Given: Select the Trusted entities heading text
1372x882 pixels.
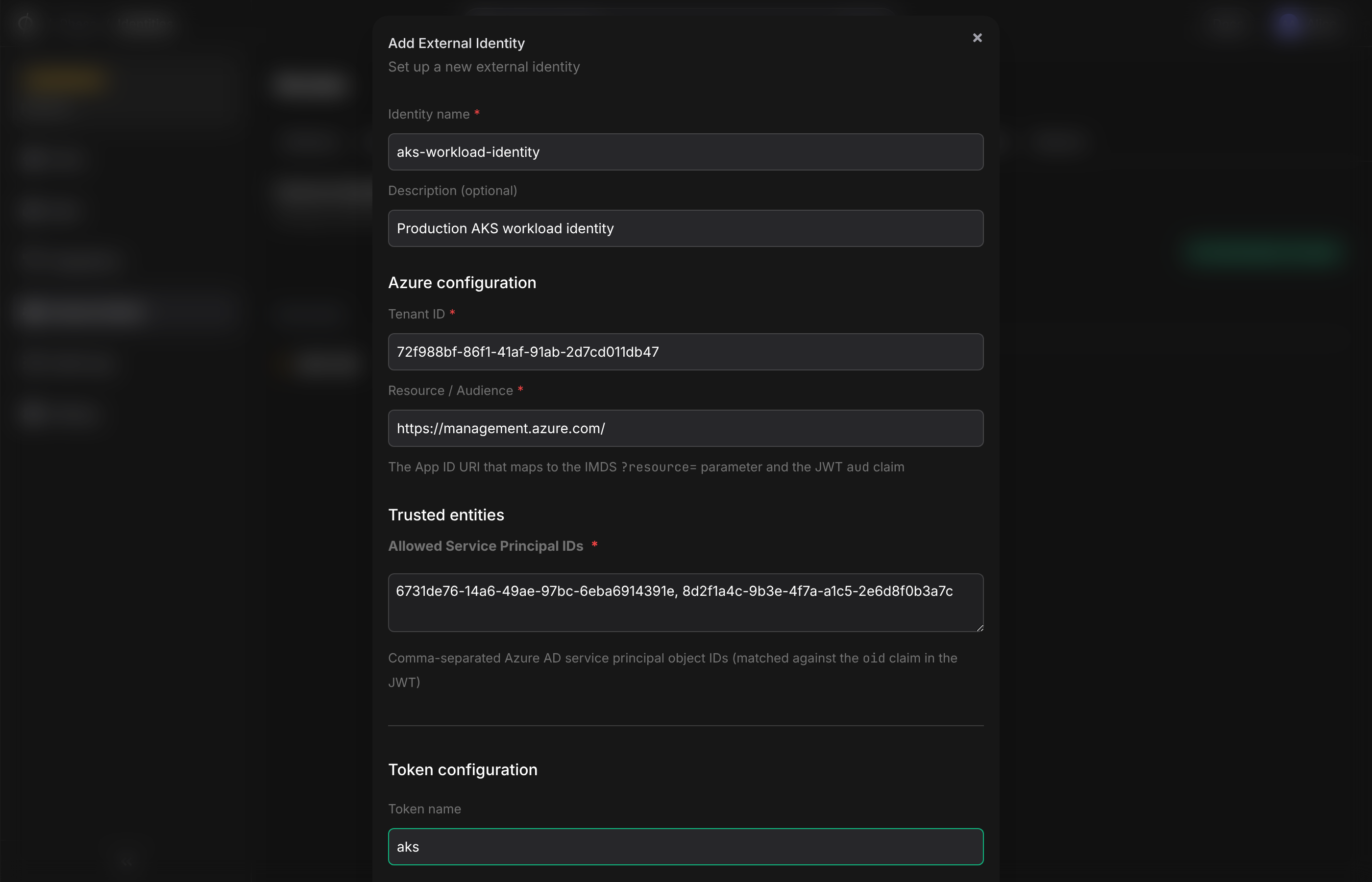Looking at the screenshot, I should tap(446, 515).
